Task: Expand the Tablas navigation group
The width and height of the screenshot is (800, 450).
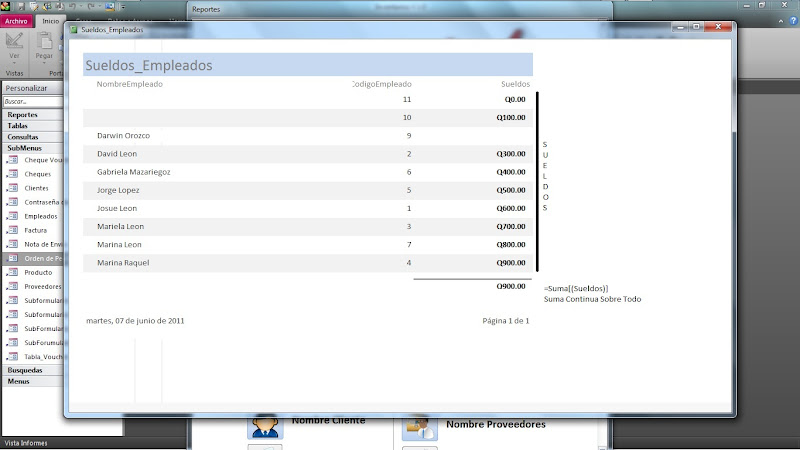Action: click(30, 125)
